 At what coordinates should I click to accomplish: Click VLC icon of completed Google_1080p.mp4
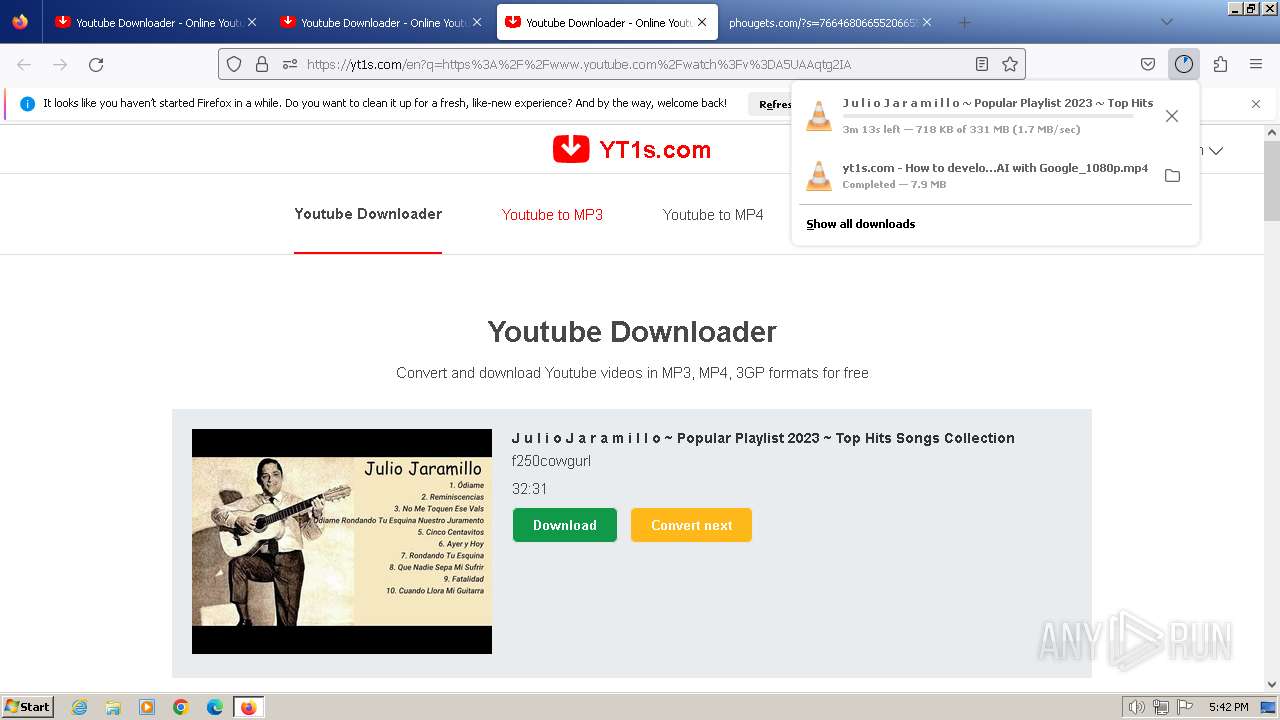pos(819,176)
